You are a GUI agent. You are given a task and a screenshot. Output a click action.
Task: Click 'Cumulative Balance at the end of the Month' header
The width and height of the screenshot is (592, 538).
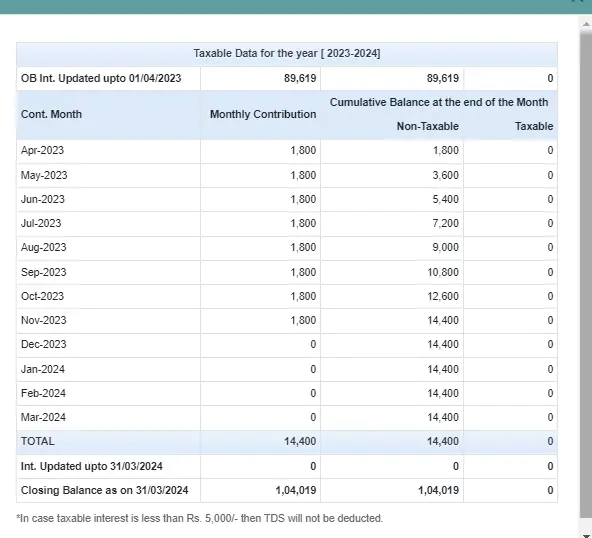click(x=439, y=102)
